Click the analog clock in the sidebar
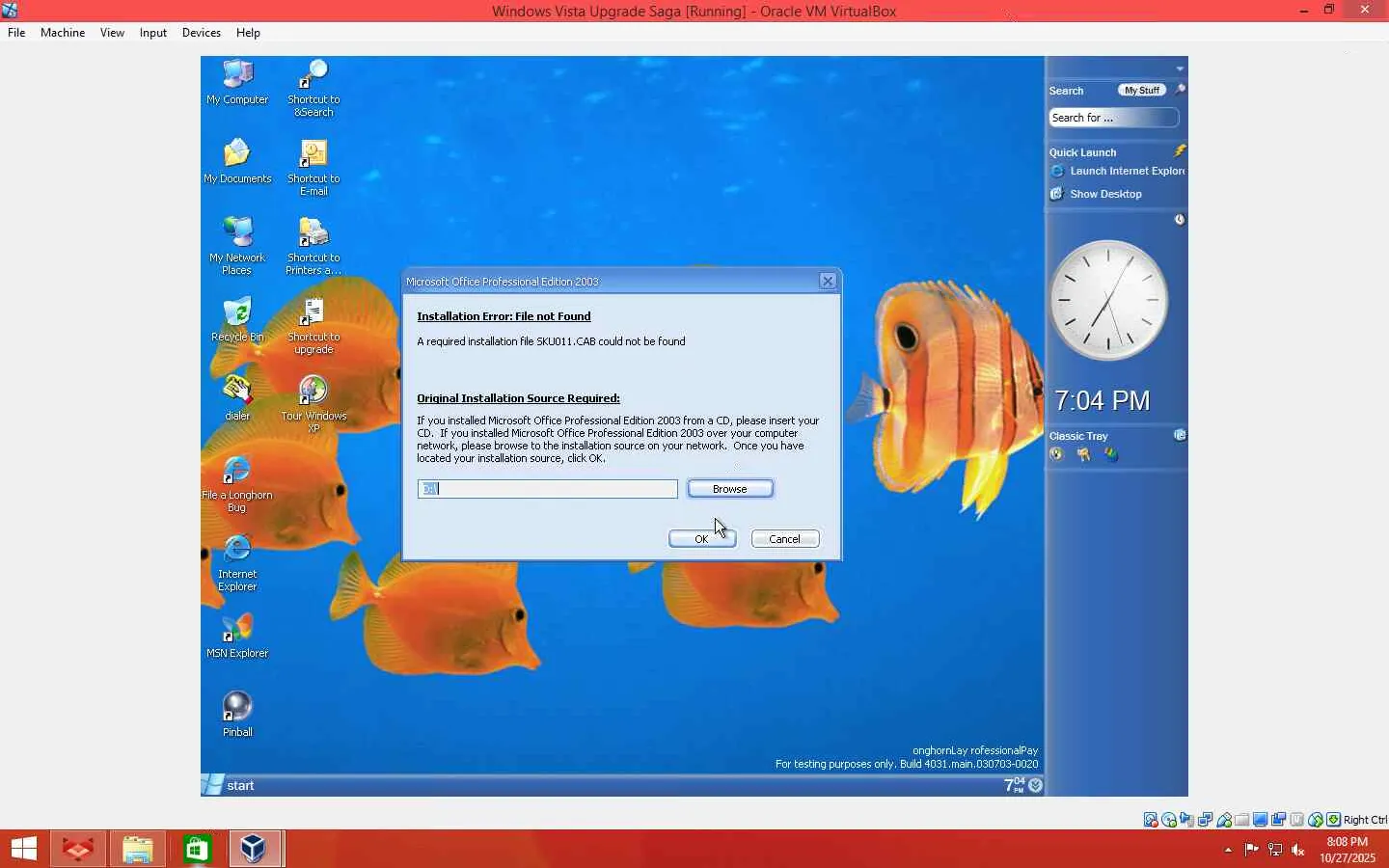1389x868 pixels. click(1108, 300)
